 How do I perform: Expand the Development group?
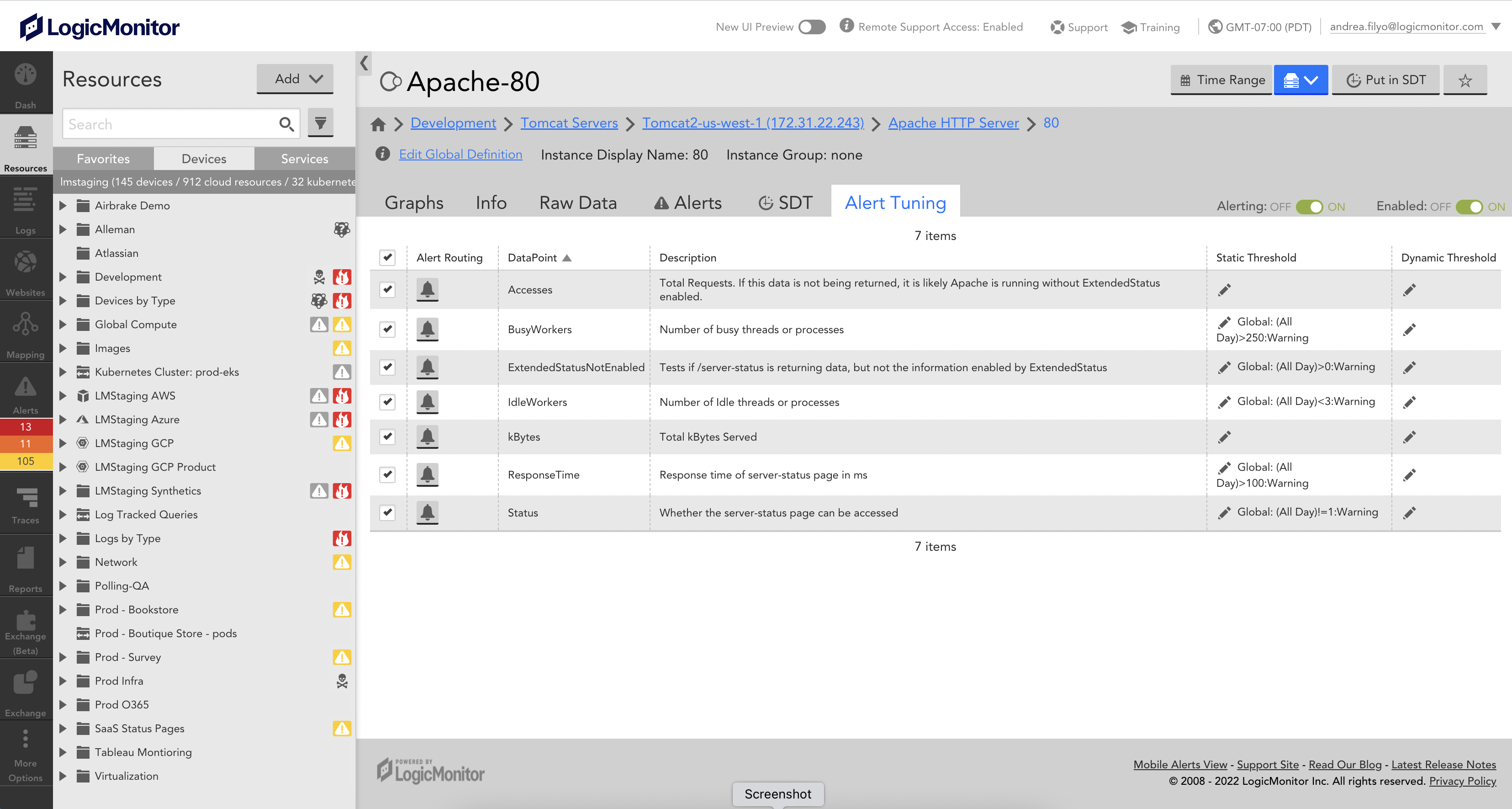63,277
